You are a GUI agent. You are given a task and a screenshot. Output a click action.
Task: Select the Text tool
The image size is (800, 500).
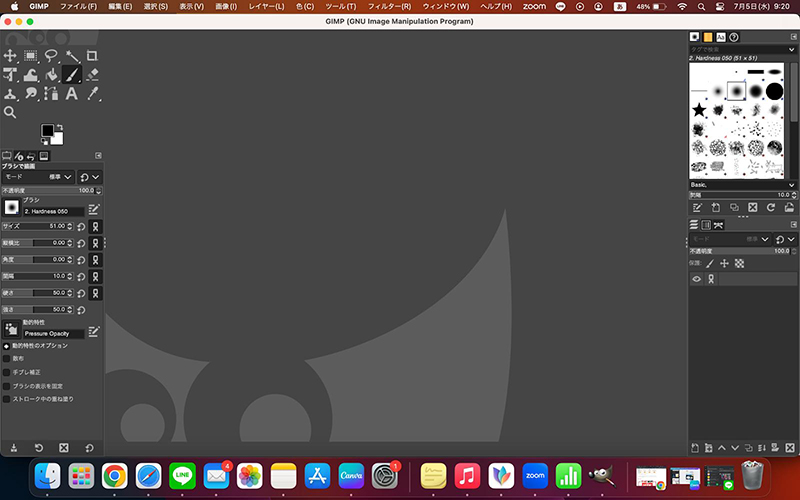(x=72, y=93)
